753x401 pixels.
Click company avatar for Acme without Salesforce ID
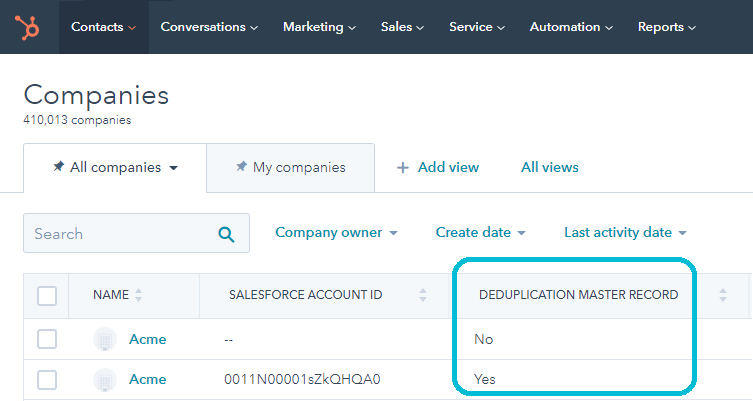(x=105, y=340)
